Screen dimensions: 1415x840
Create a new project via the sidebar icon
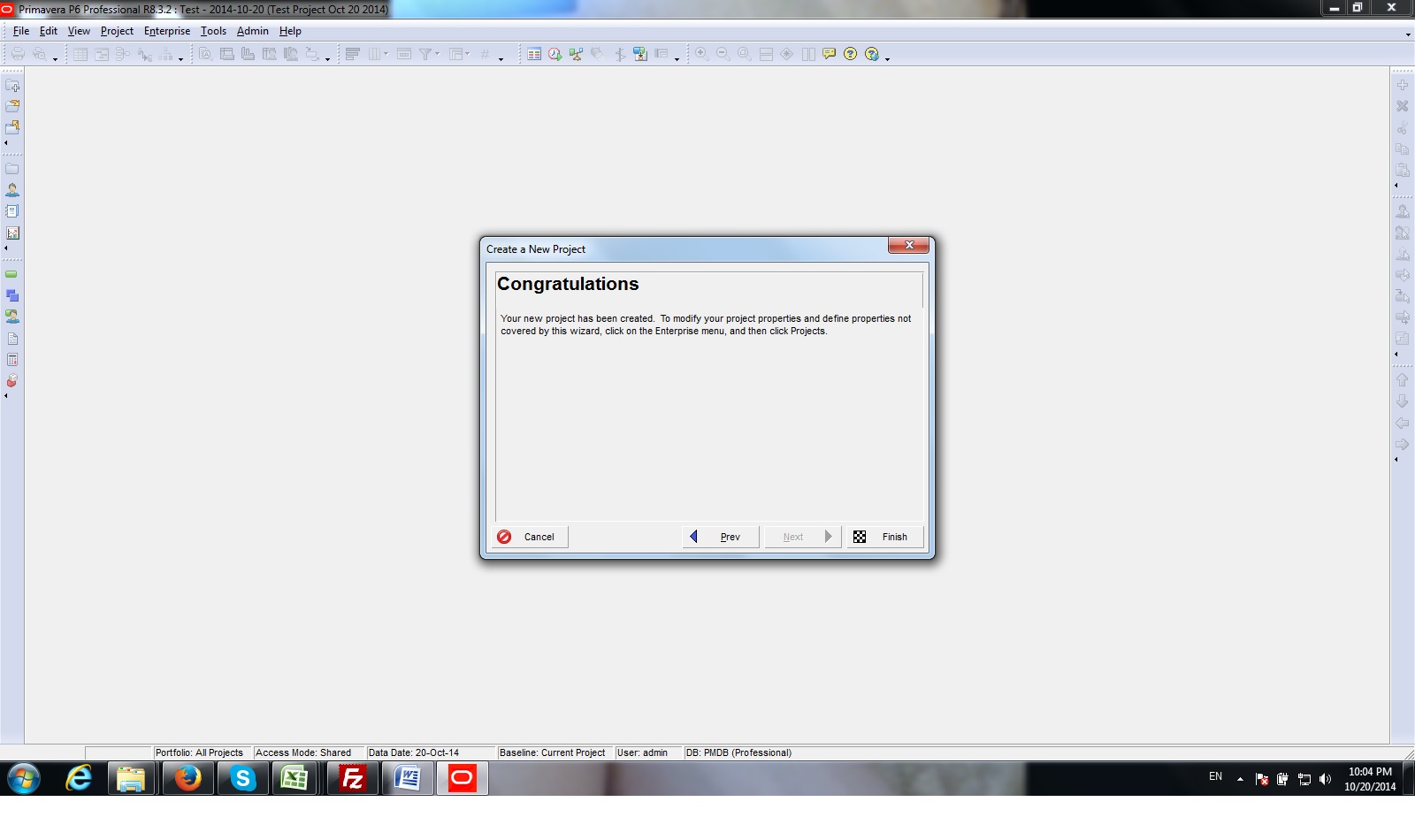12,88
